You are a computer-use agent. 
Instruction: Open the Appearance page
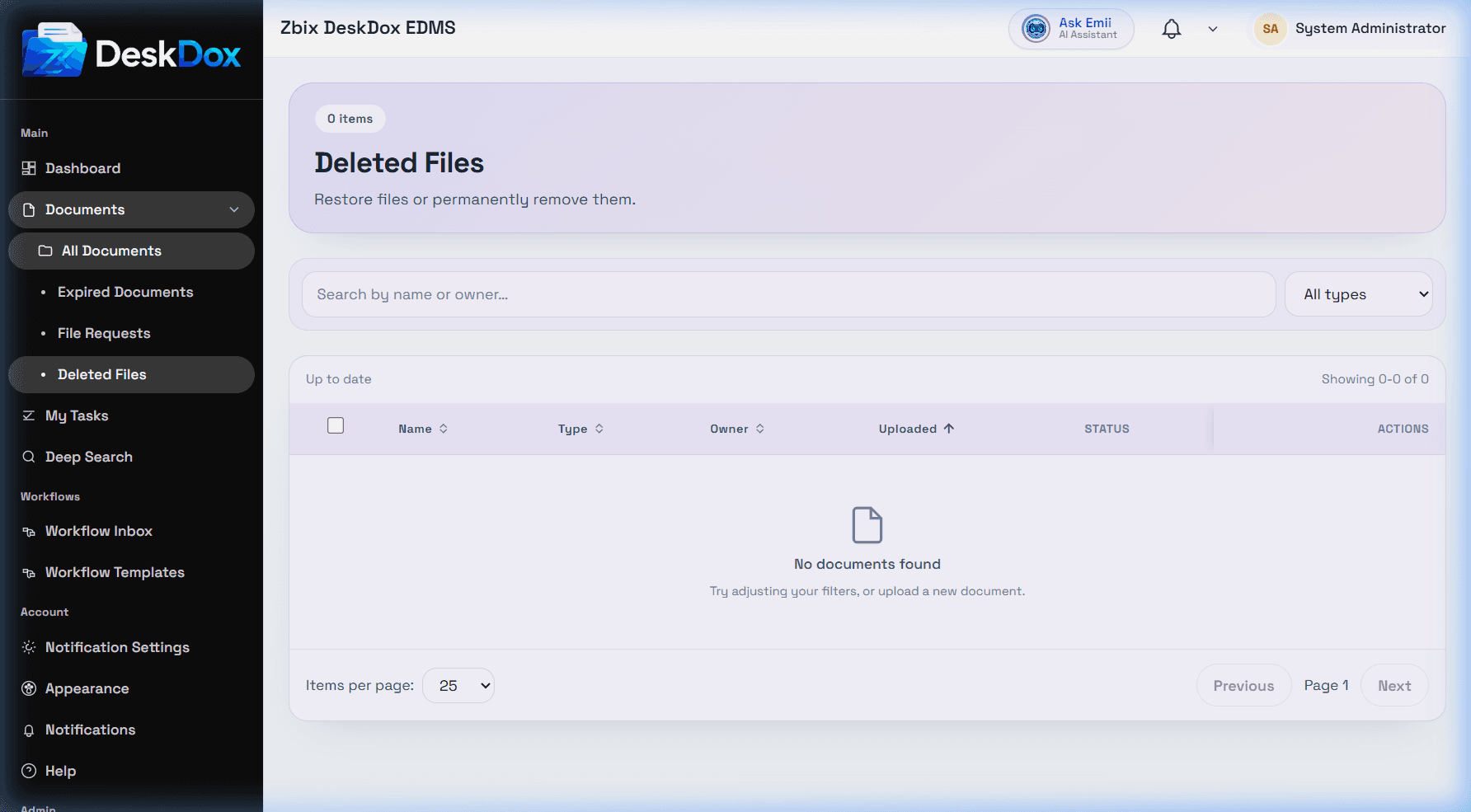tap(132, 688)
